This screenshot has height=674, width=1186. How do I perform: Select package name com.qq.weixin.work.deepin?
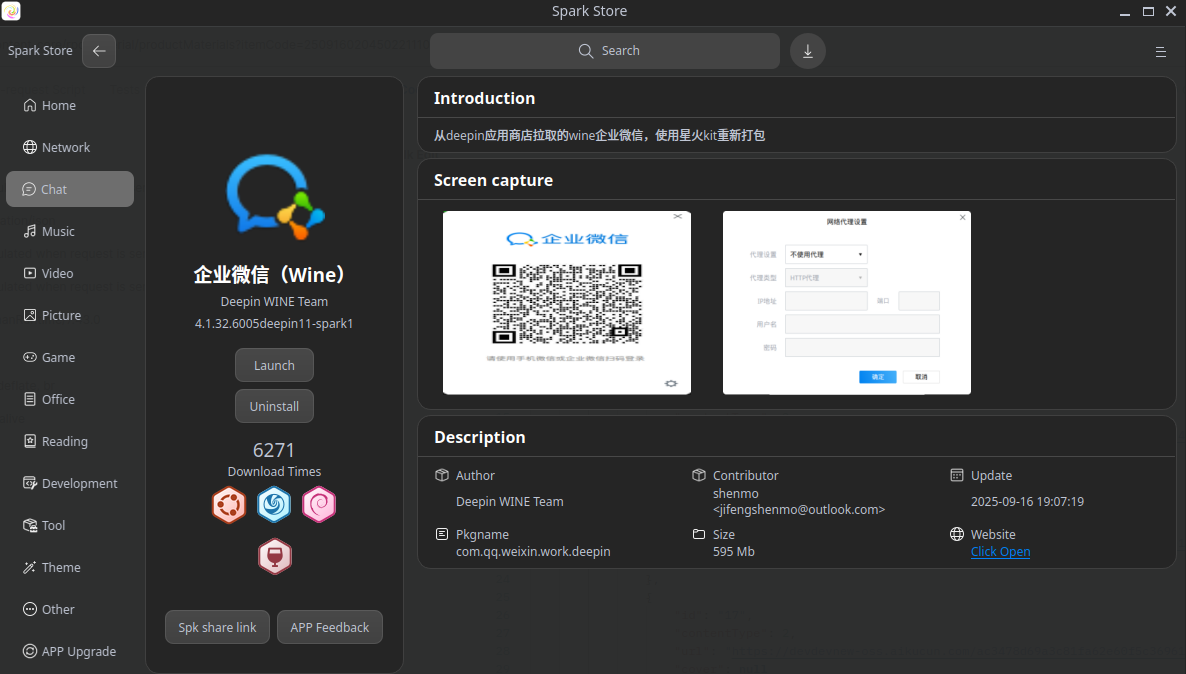pos(533,551)
